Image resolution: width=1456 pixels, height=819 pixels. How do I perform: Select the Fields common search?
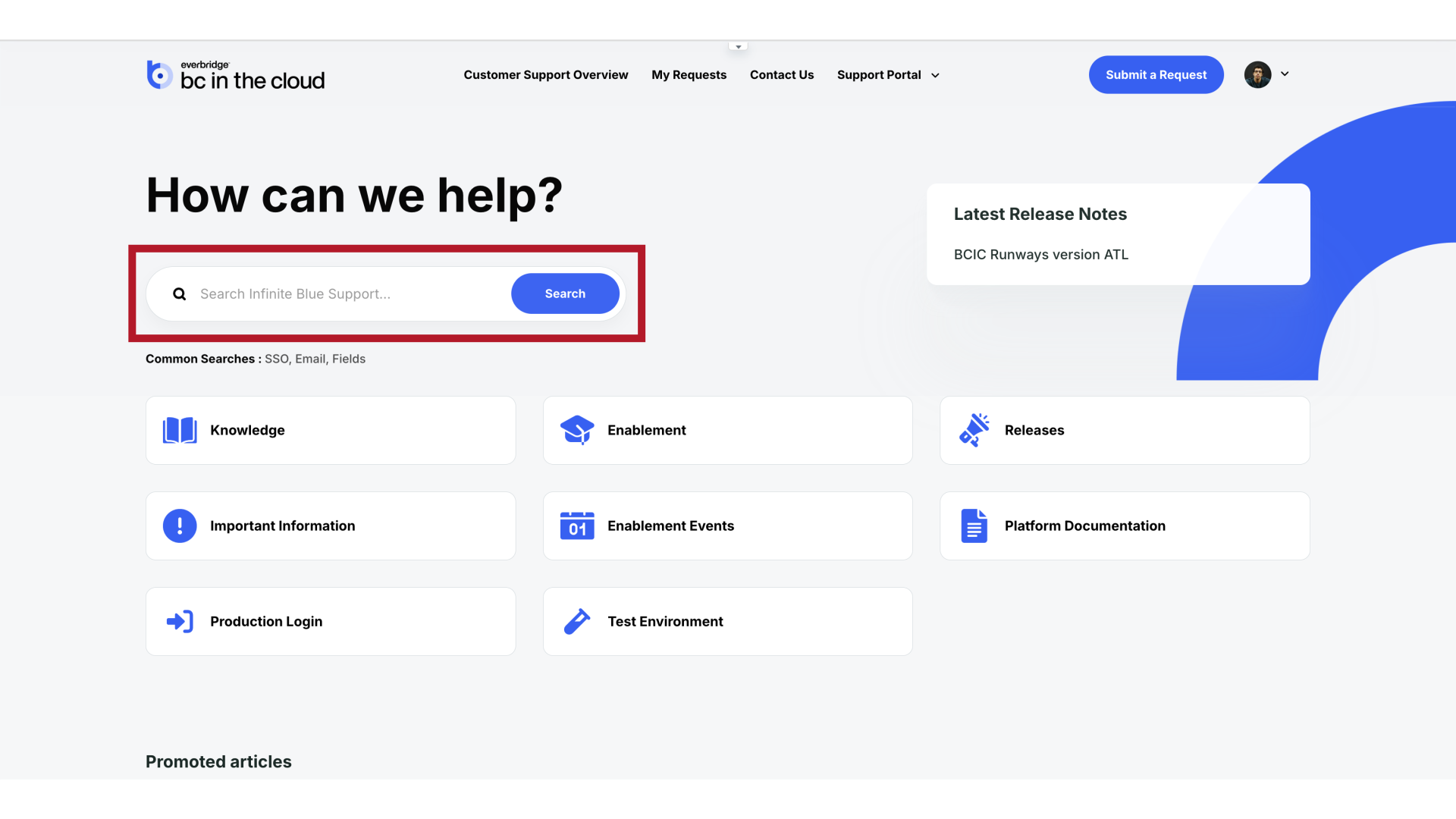[349, 359]
